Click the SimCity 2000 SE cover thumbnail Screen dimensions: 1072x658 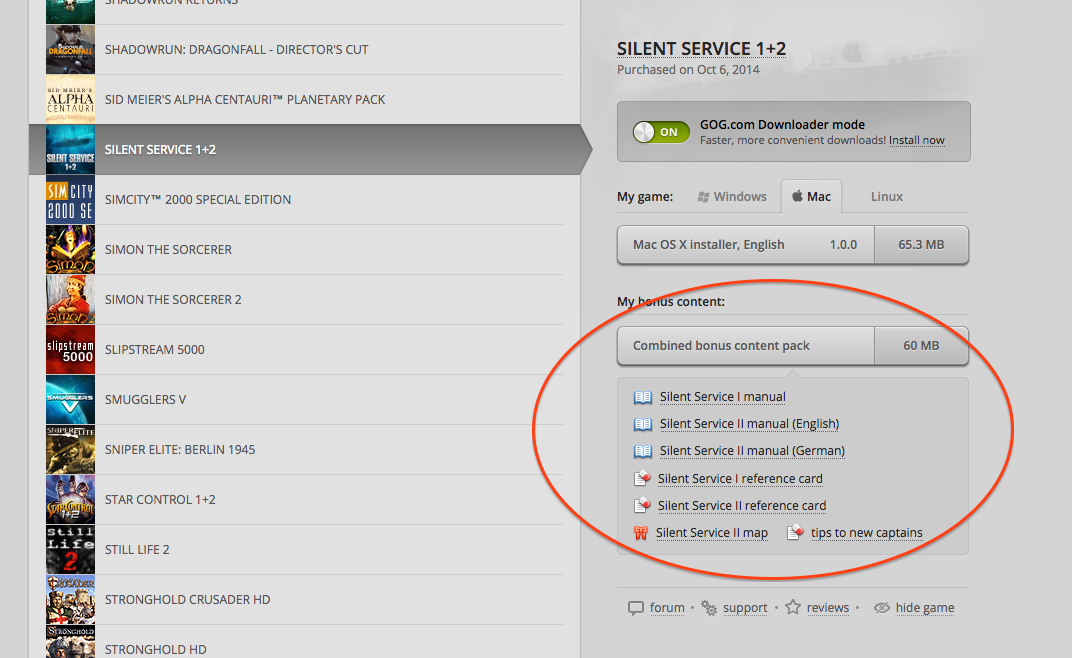[x=70, y=200]
